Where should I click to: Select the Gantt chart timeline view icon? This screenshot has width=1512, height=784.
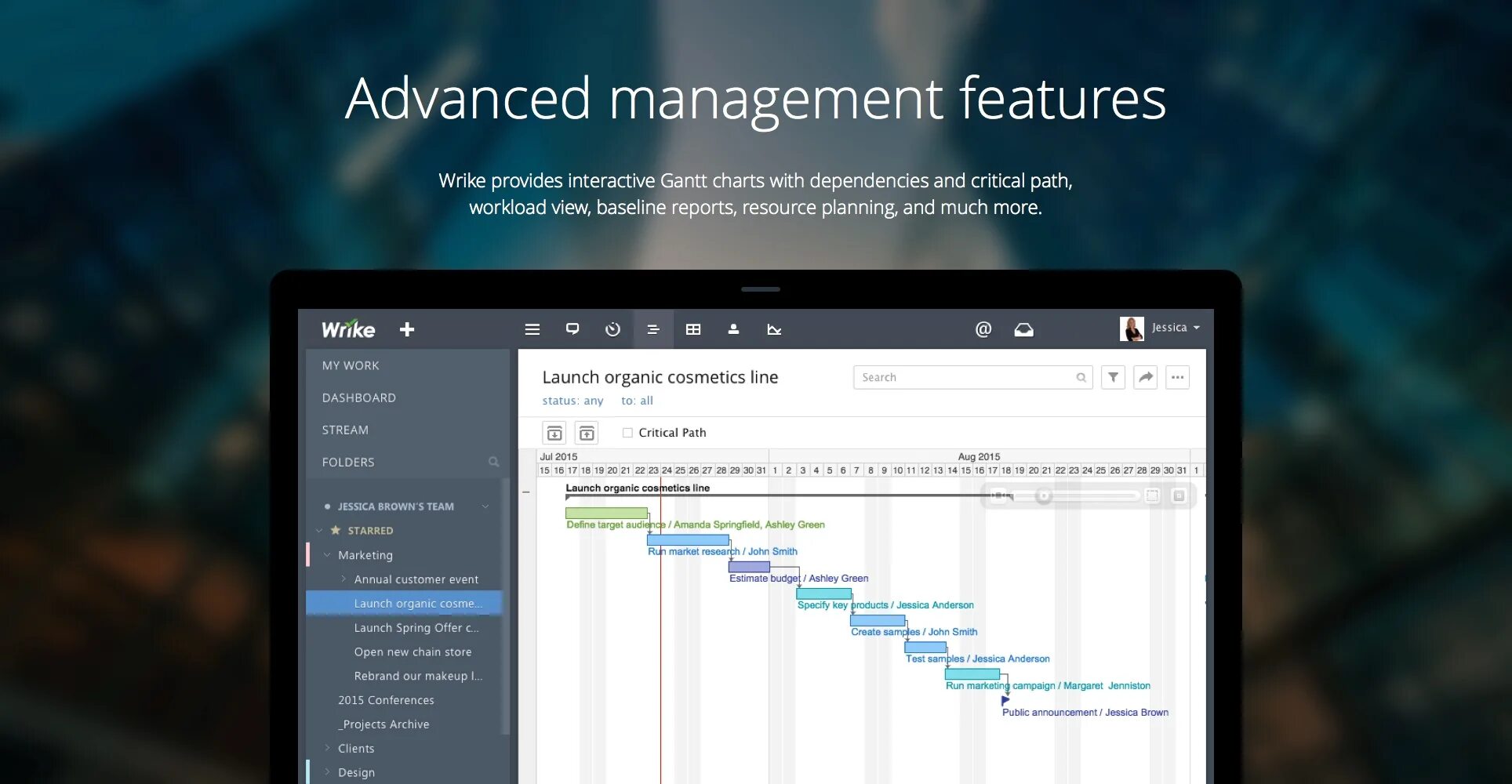point(652,329)
